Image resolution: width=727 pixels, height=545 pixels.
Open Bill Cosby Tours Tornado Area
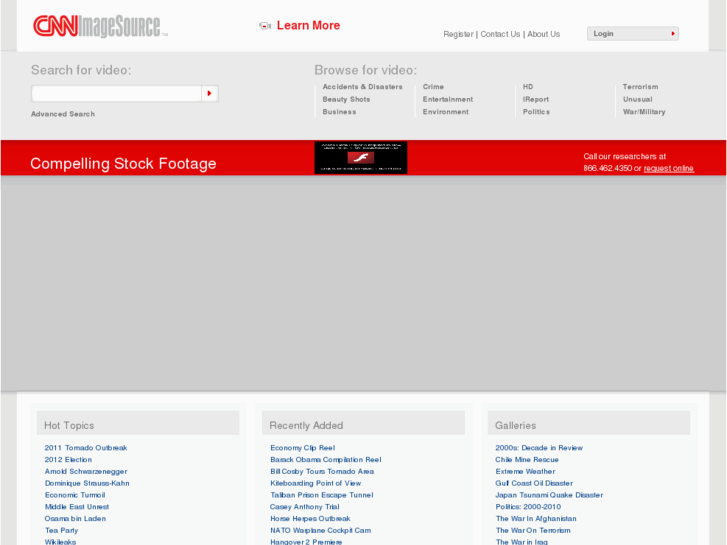click(322, 472)
